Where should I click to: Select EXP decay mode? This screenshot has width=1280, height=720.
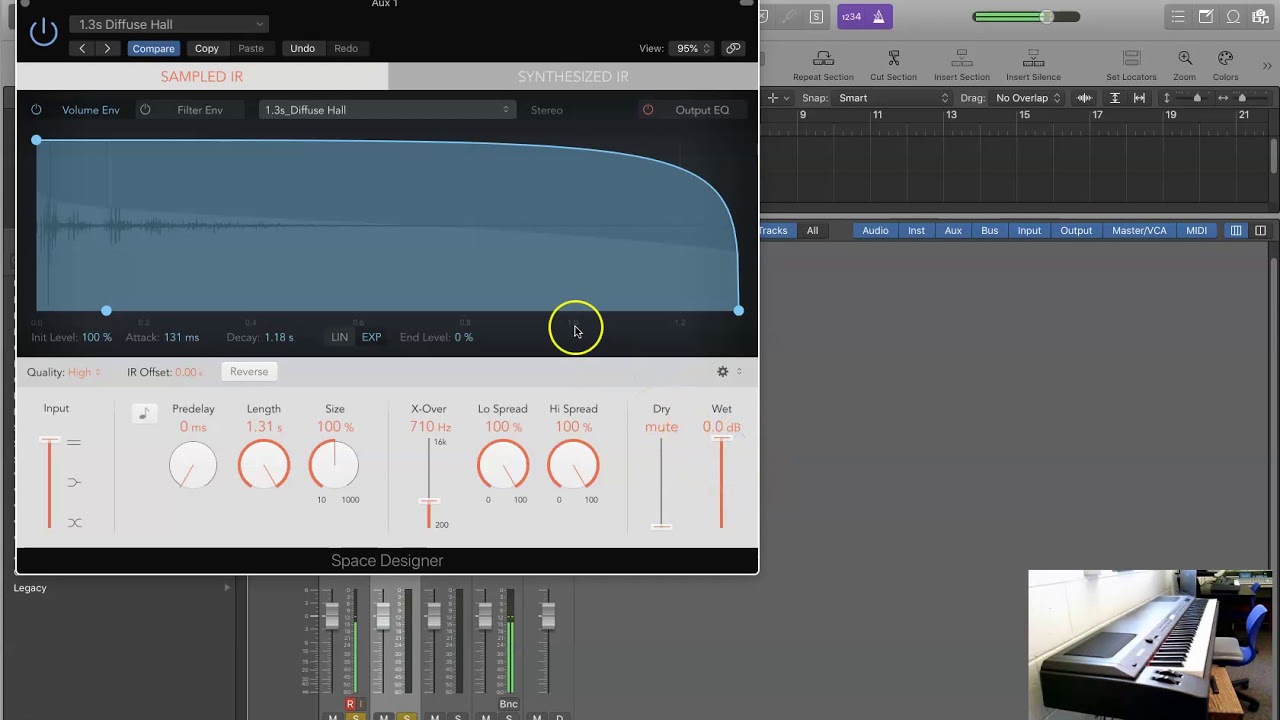371,337
